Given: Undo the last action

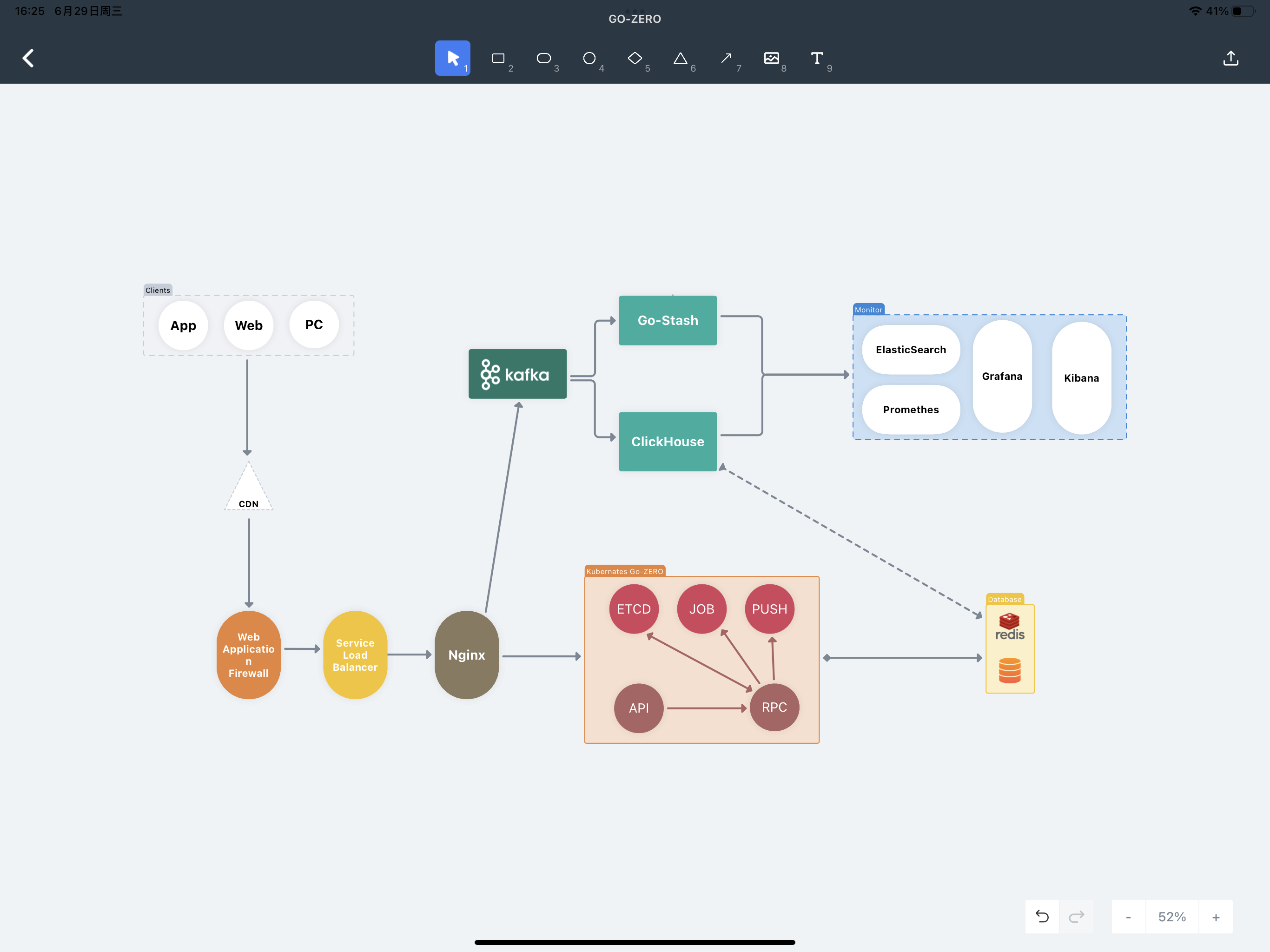Looking at the screenshot, I should 1042,916.
